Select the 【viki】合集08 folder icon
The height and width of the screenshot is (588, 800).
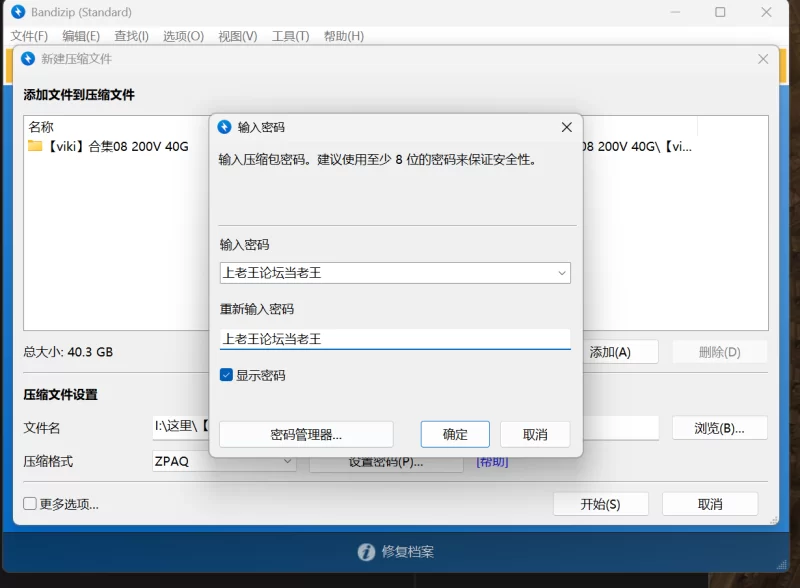click(x=35, y=146)
